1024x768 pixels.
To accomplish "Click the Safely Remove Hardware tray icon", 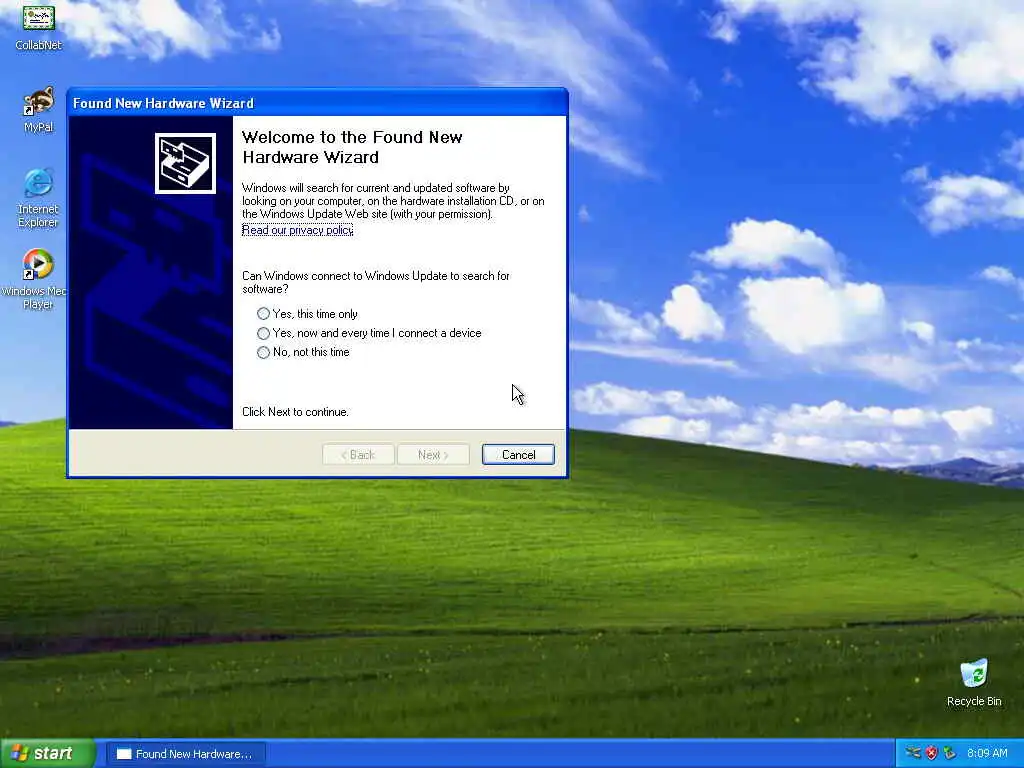I will pos(950,753).
